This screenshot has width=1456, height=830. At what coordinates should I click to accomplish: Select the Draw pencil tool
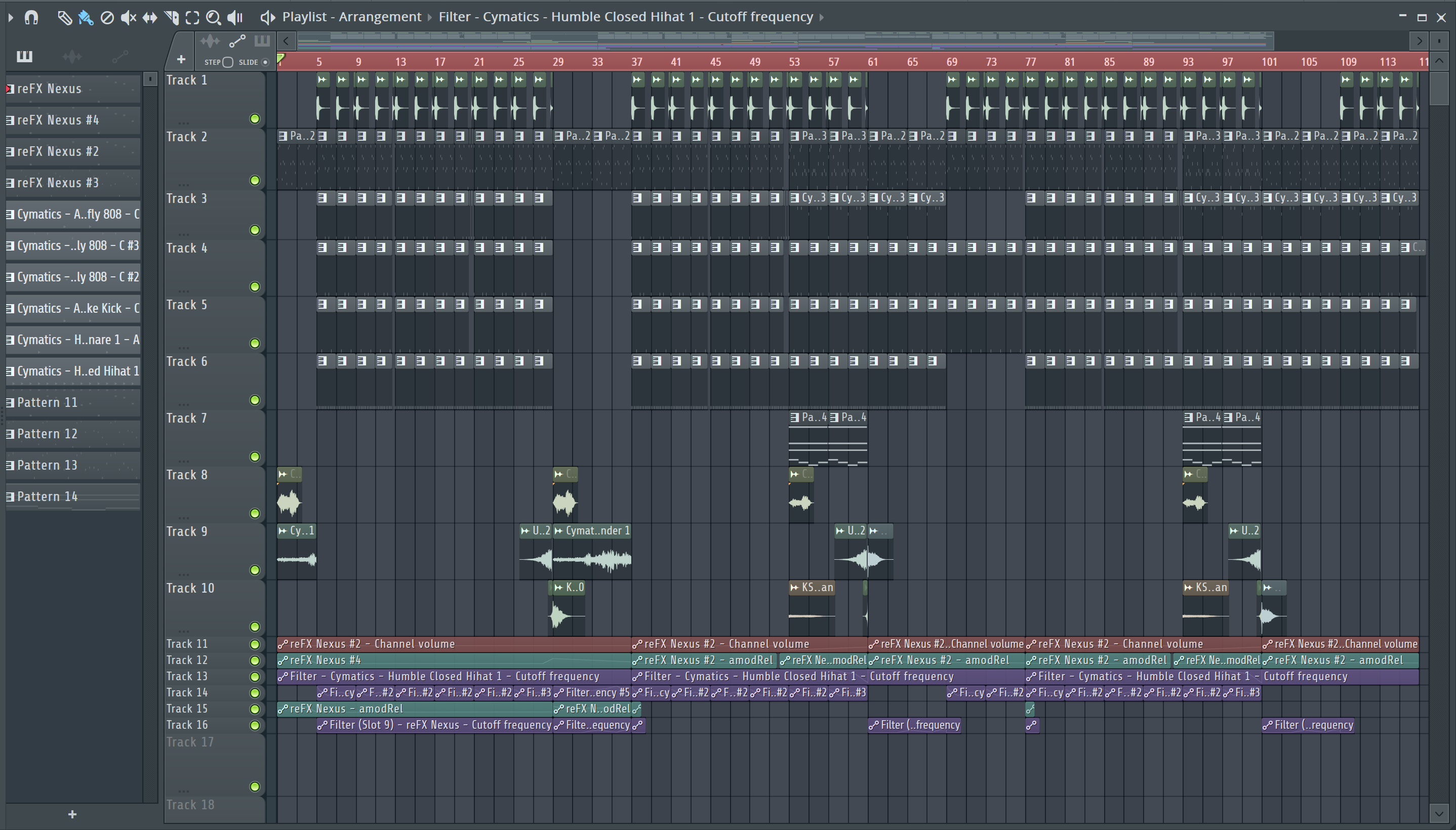click(x=64, y=18)
